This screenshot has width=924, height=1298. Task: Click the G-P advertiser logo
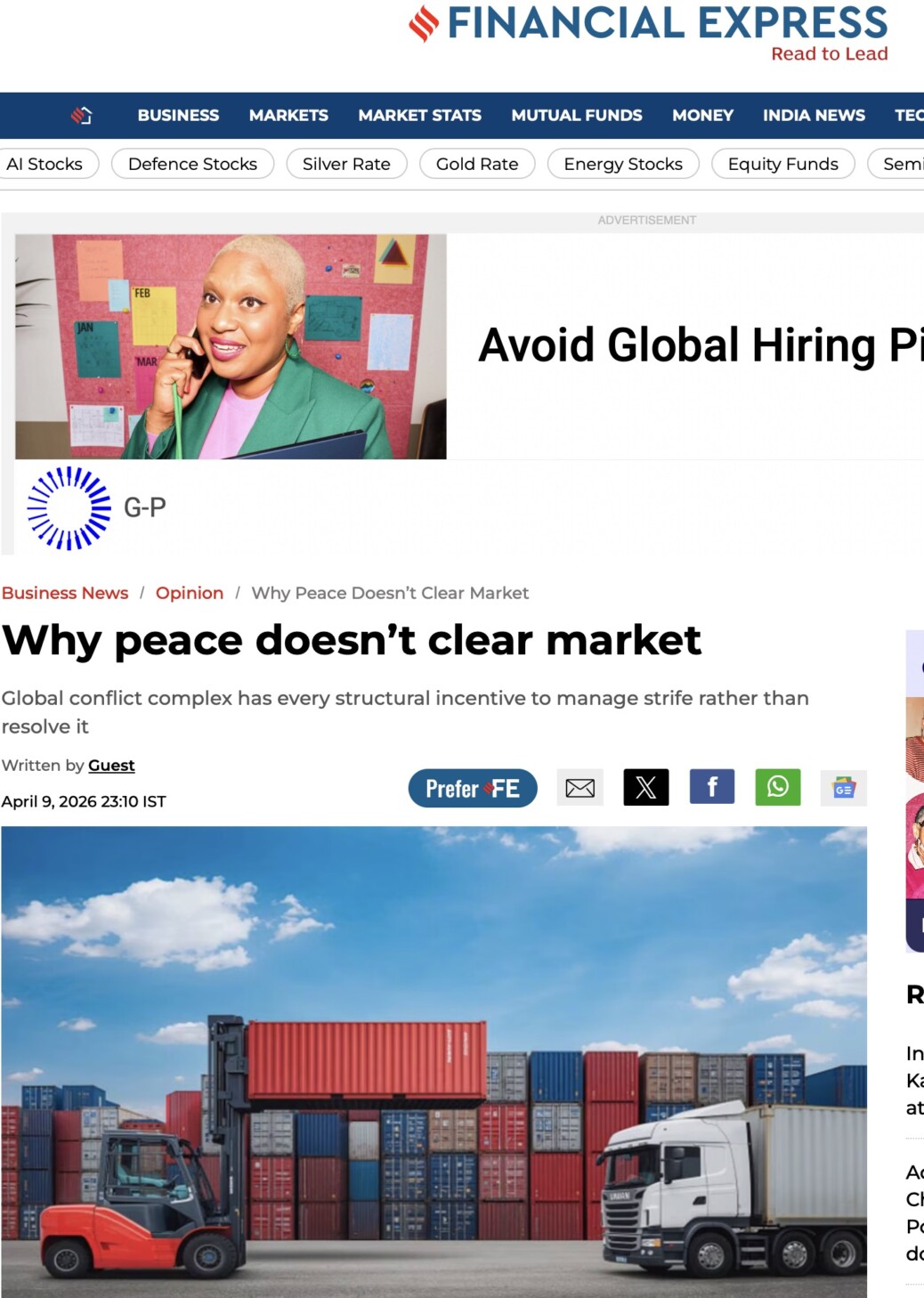97,507
